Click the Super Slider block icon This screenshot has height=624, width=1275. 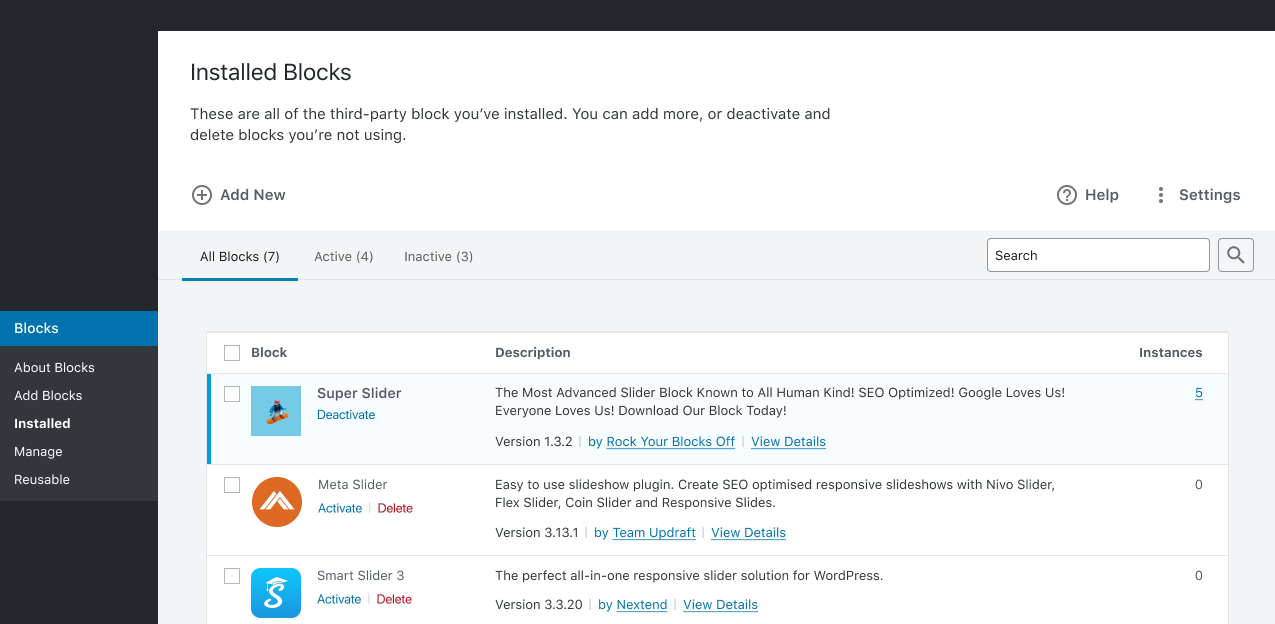click(276, 410)
